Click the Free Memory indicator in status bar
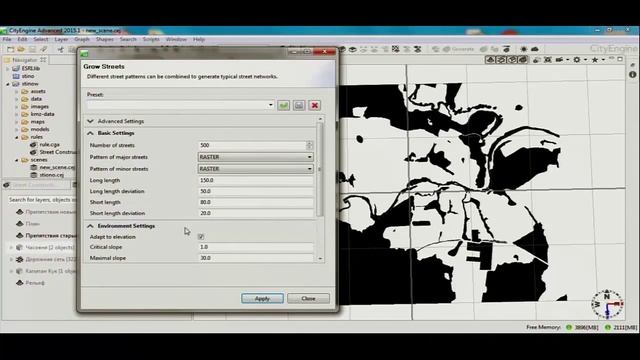 tap(581, 327)
